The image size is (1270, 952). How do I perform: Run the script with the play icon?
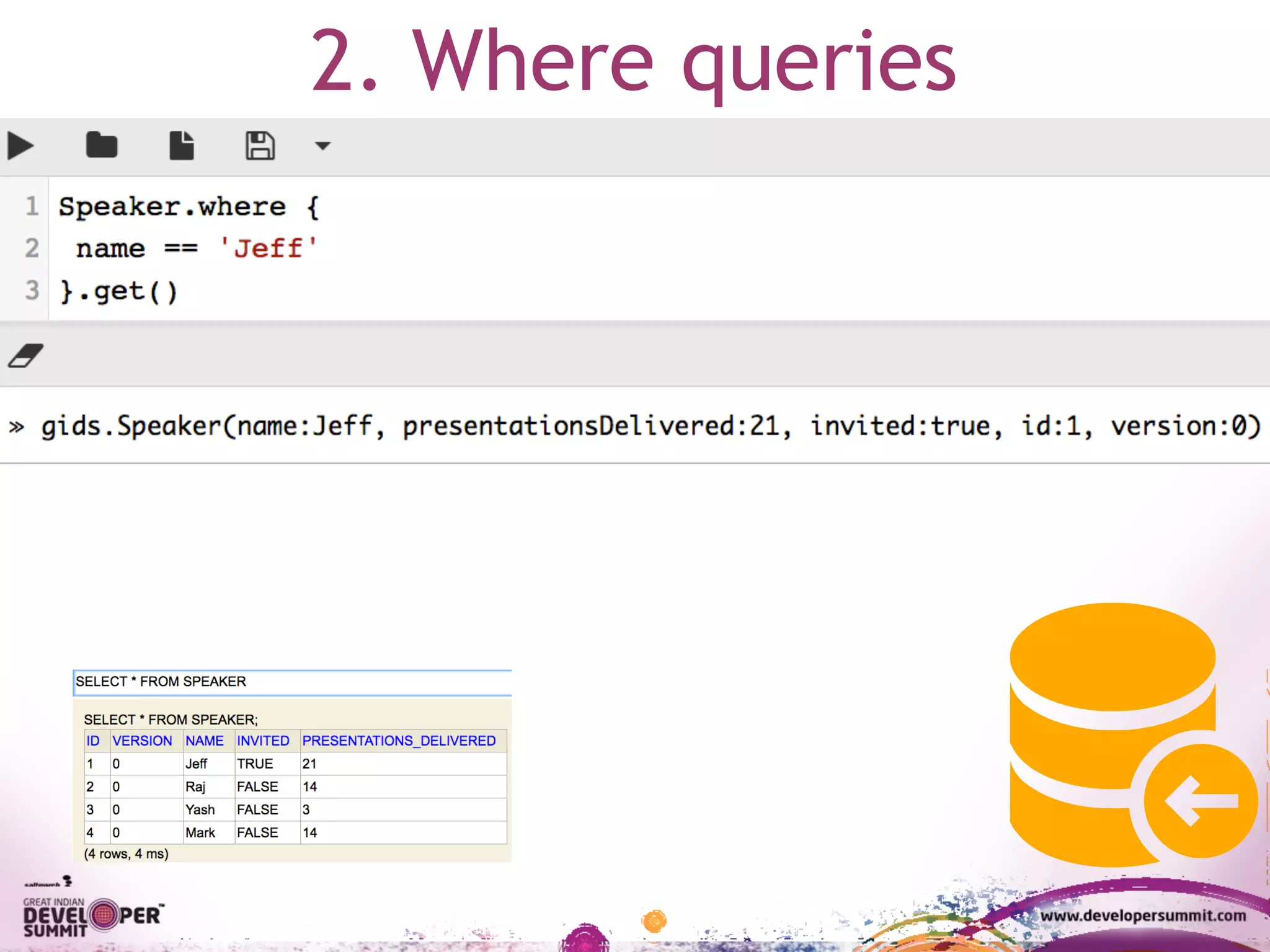tap(20, 146)
